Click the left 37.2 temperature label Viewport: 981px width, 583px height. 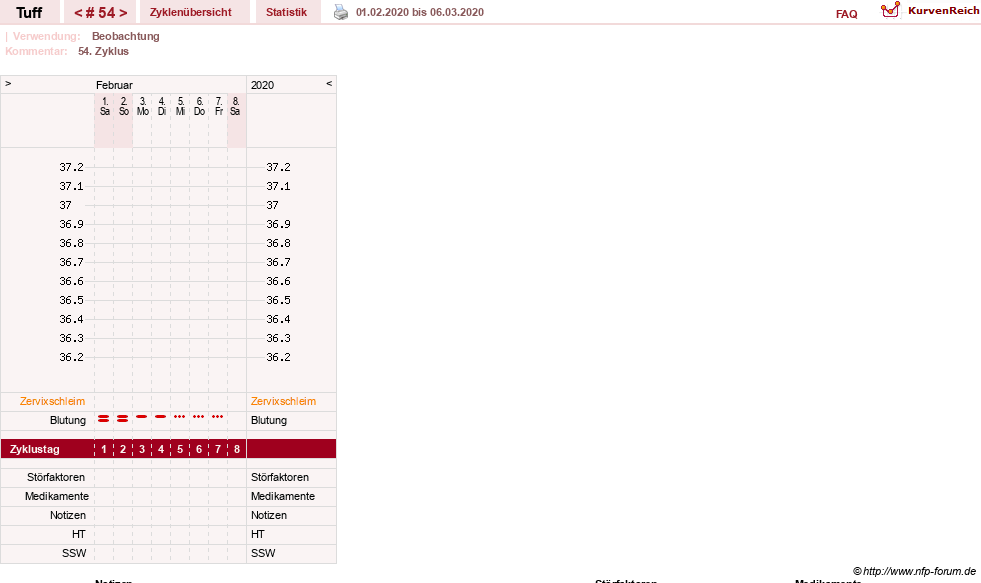(x=71, y=167)
